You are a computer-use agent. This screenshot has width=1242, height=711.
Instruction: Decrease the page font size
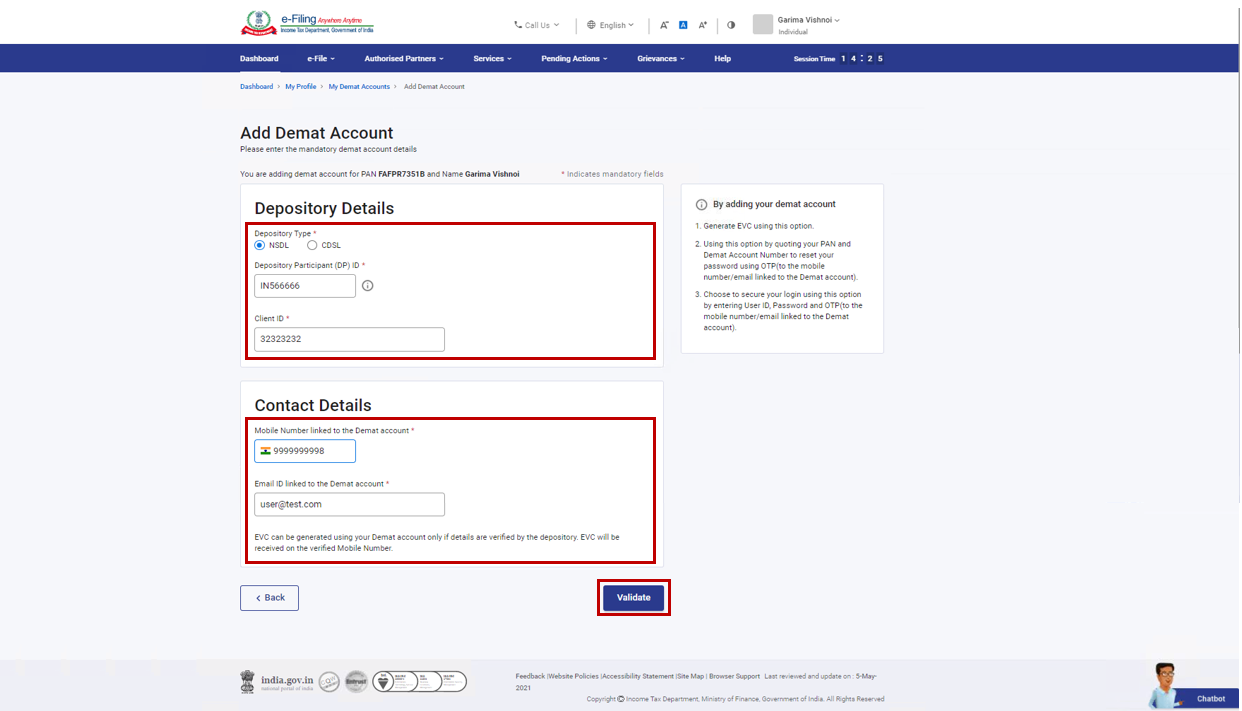[x=664, y=25]
